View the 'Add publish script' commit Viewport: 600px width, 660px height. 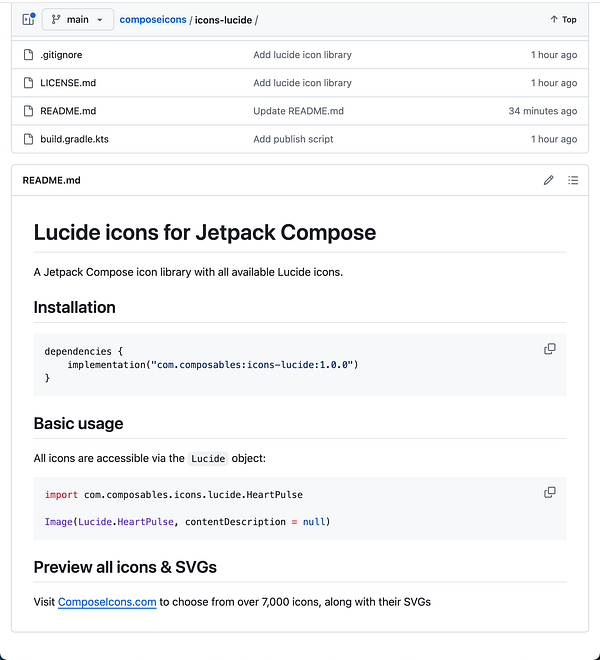(x=293, y=139)
